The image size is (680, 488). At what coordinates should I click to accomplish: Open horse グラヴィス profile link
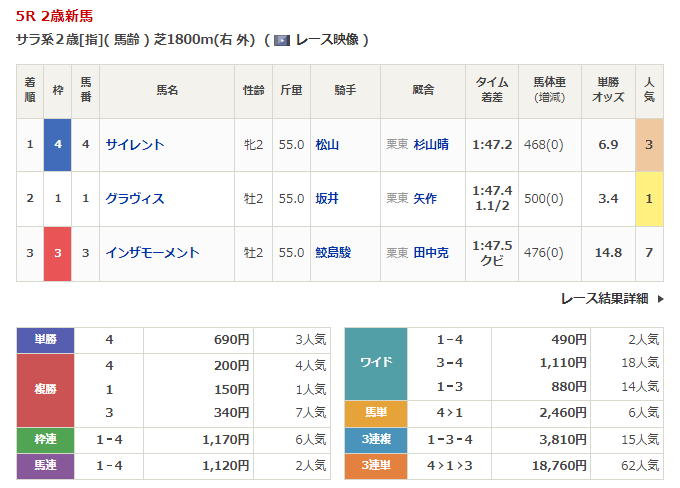tap(135, 199)
